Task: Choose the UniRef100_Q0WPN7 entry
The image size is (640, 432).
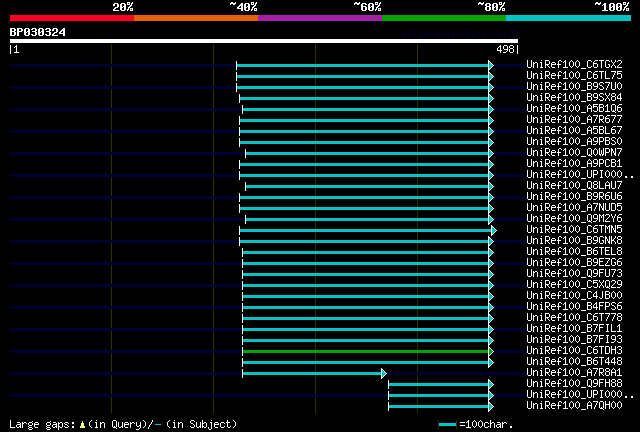Action: coord(574,153)
